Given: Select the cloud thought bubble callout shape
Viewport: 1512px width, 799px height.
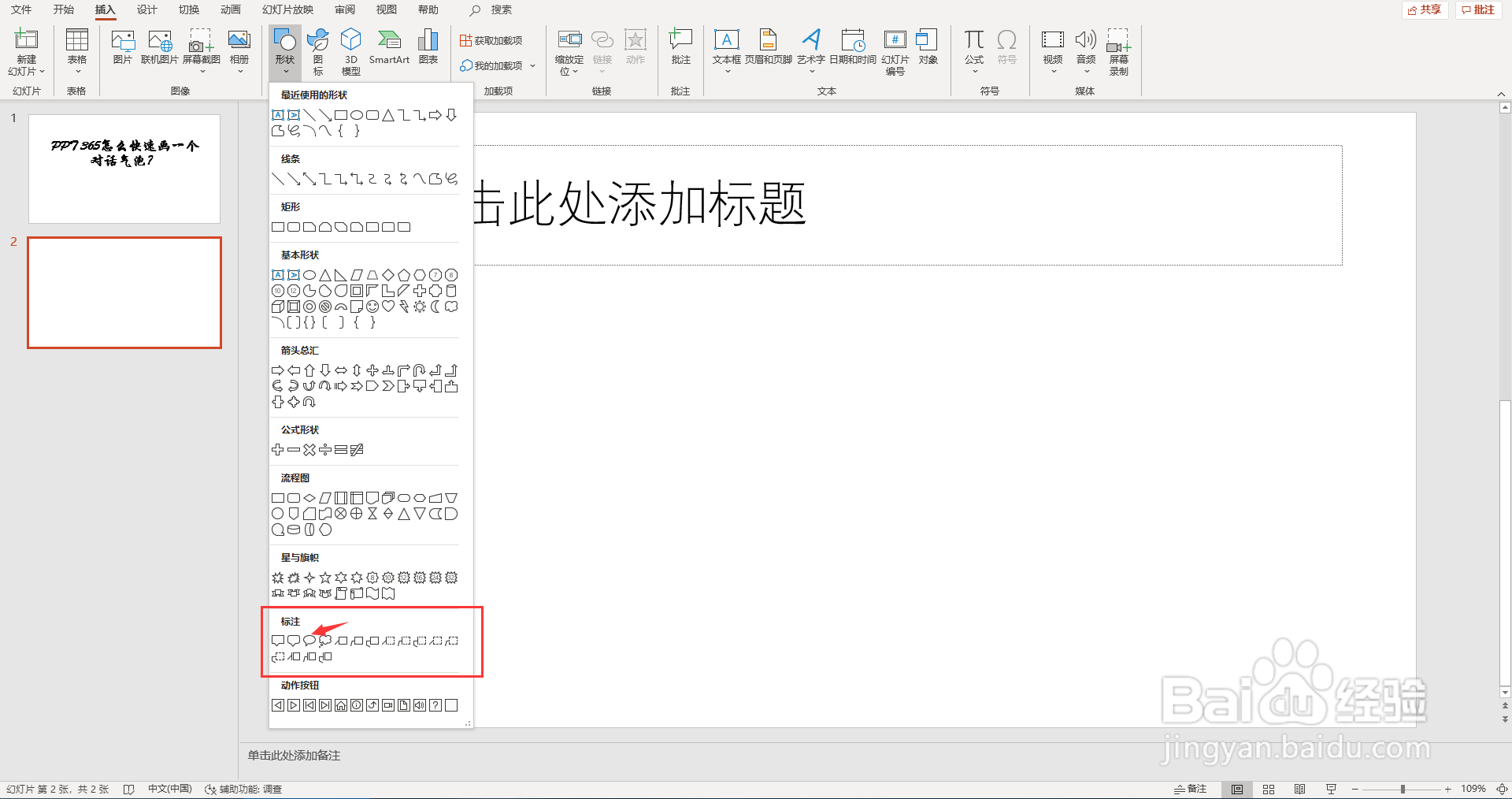Looking at the screenshot, I should [325, 641].
